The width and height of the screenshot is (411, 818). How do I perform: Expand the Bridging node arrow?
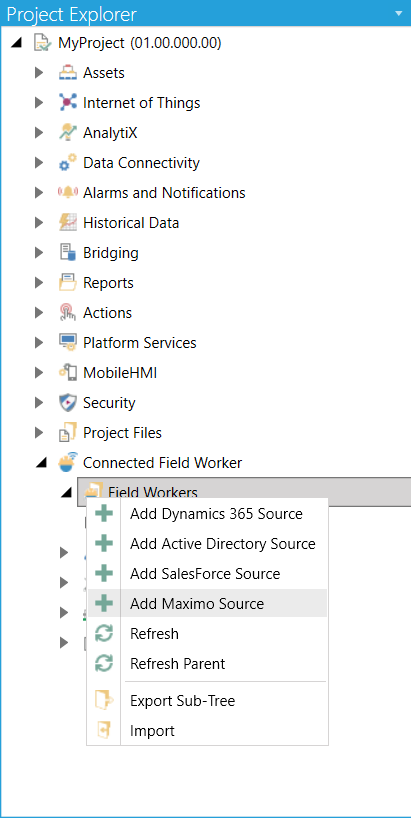click(x=39, y=253)
